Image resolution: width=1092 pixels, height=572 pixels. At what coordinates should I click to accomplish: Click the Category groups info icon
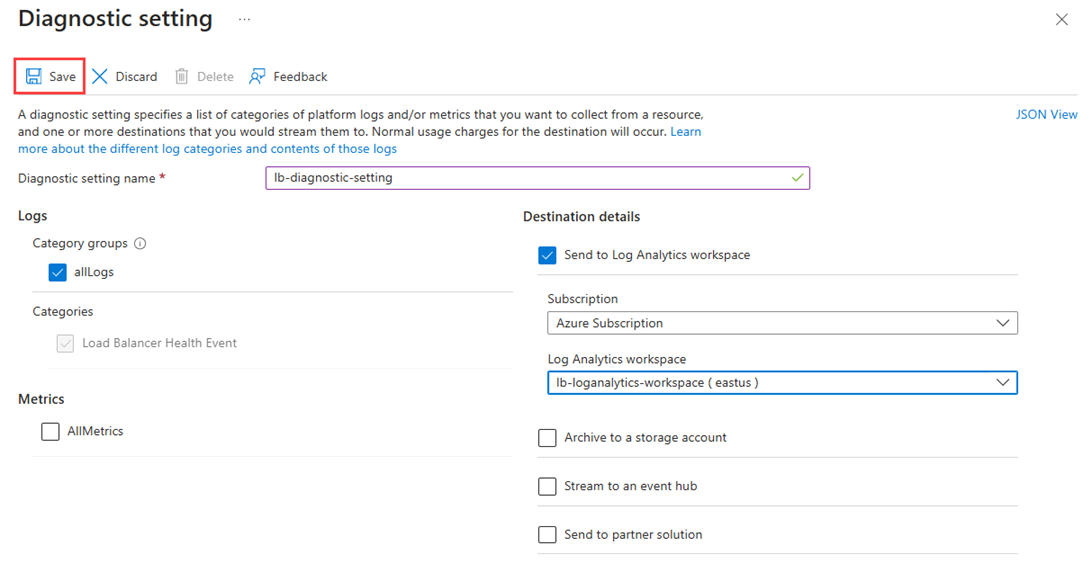pos(141,243)
